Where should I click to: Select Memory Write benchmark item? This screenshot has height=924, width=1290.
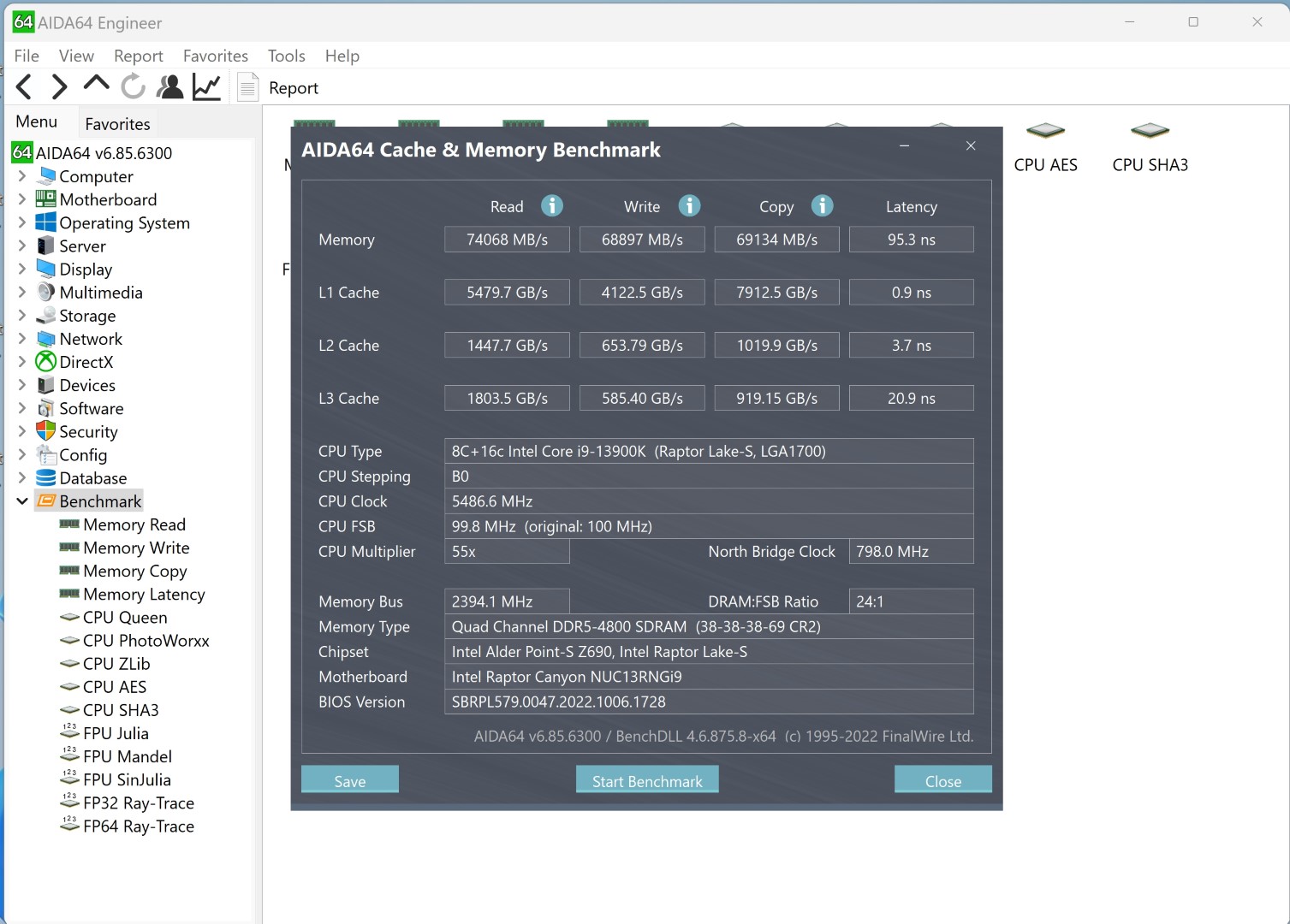[136, 548]
